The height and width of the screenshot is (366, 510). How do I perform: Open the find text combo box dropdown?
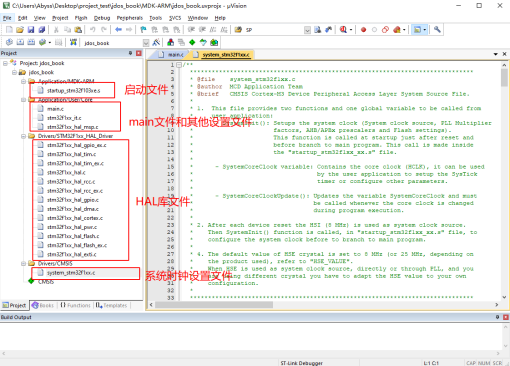[307, 30]
